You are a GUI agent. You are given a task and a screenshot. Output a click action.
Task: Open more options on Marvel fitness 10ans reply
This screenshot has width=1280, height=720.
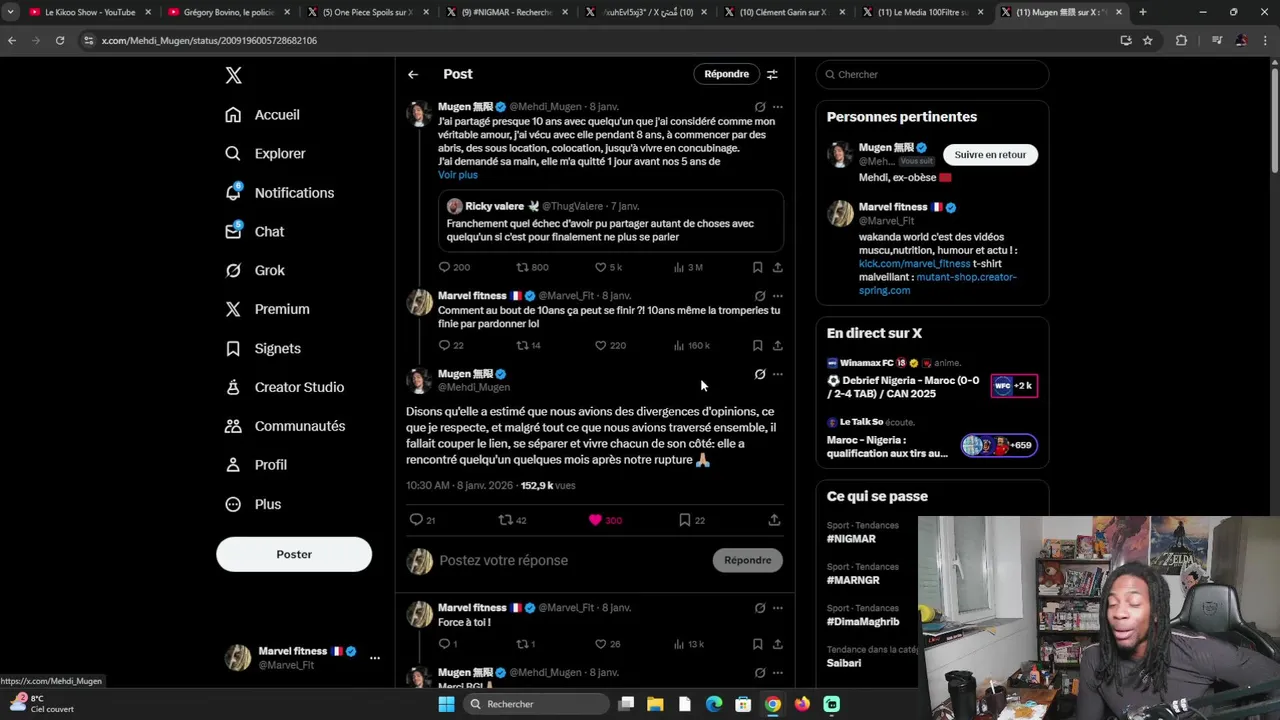(777, 296)
